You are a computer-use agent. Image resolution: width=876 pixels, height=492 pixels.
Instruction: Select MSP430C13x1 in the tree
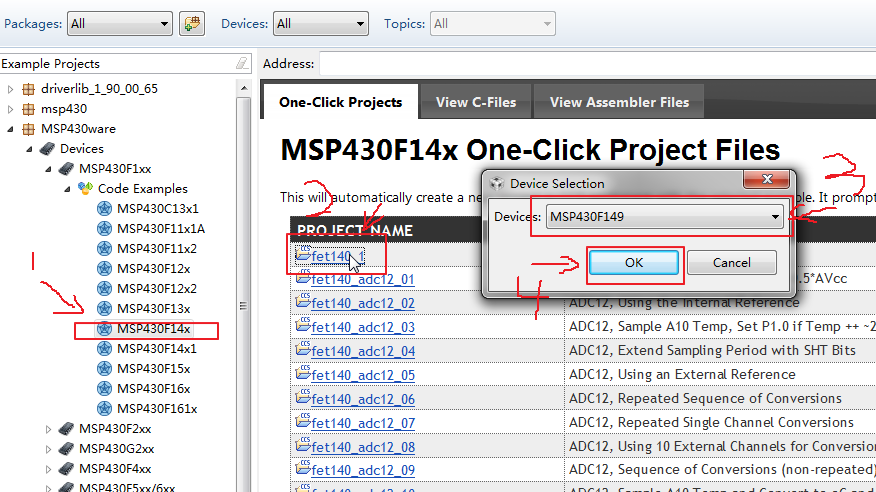(158, 209)
